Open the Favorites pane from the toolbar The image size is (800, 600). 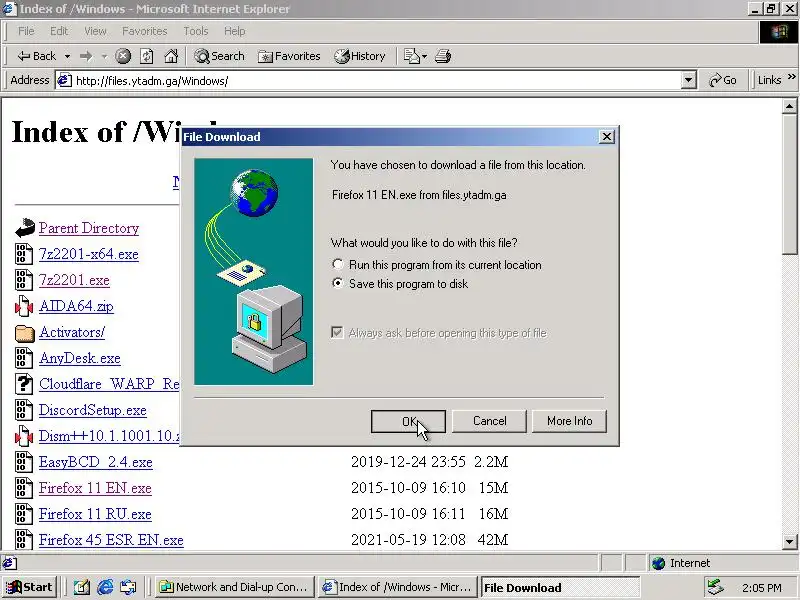click(289, 56)
